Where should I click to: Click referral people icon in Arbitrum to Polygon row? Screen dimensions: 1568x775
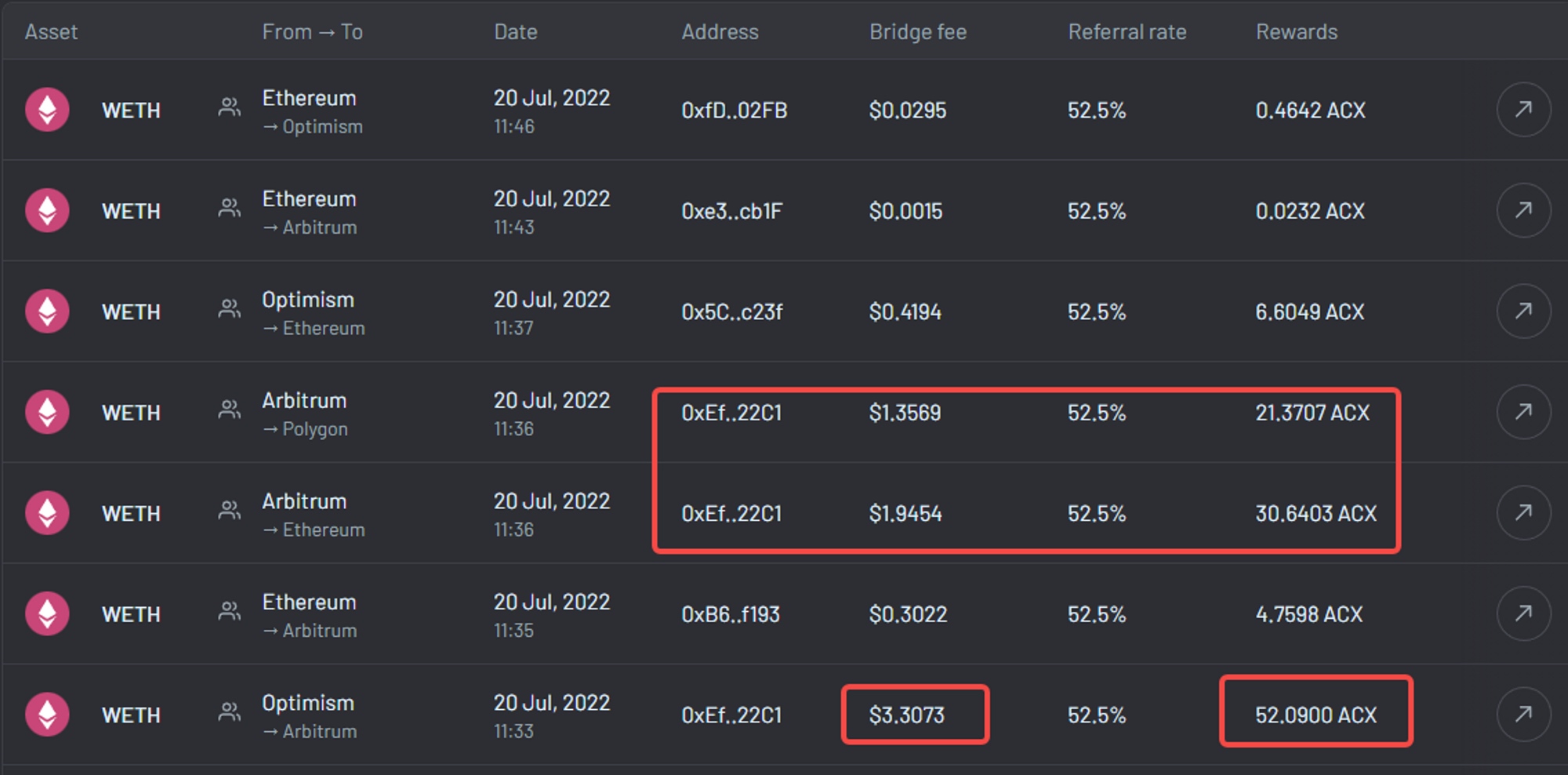point(229,410)
